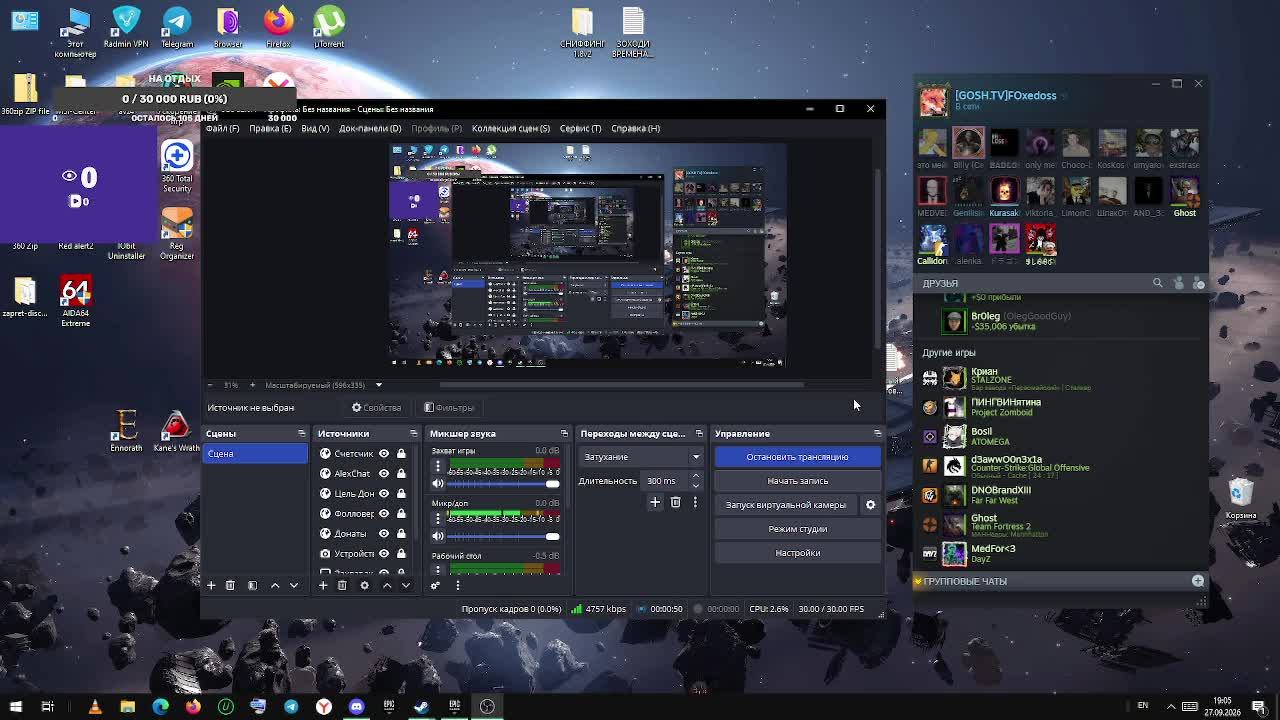Open Вид menu in OBS
1280x720 pixels.
tap(315, 128)
